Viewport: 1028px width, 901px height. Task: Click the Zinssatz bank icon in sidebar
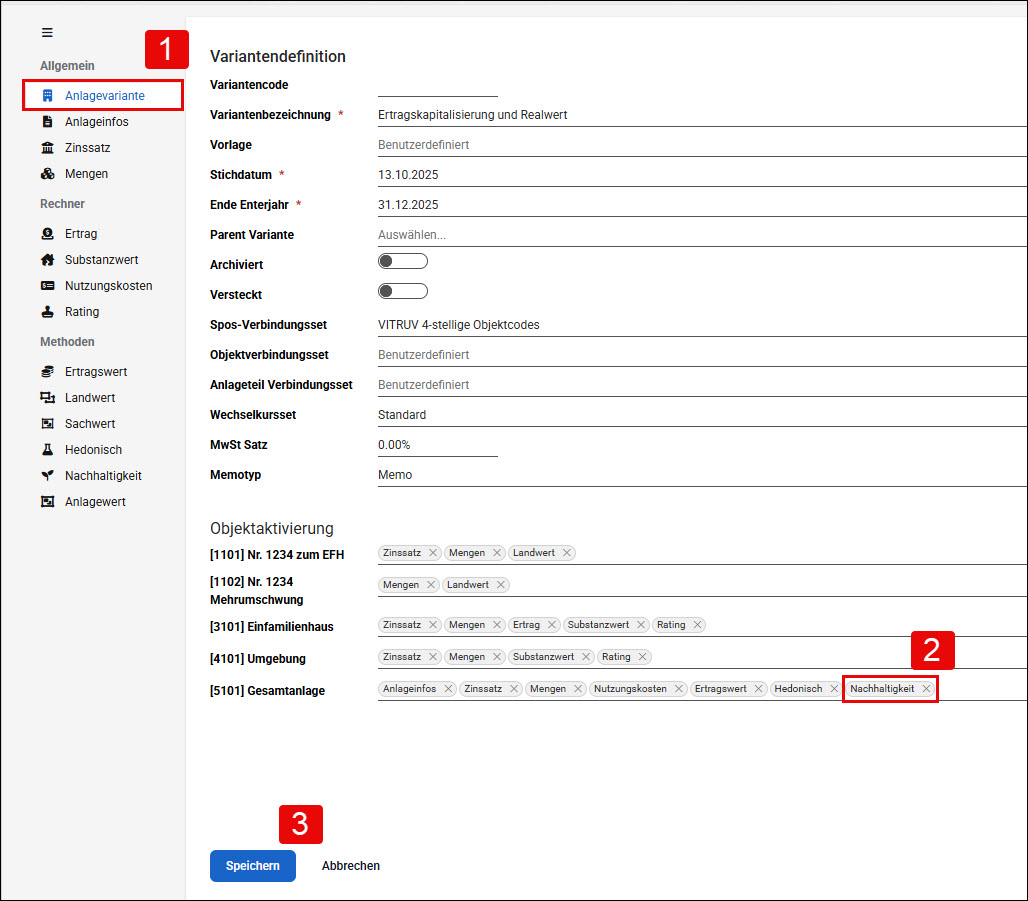[x=47, y=148]
